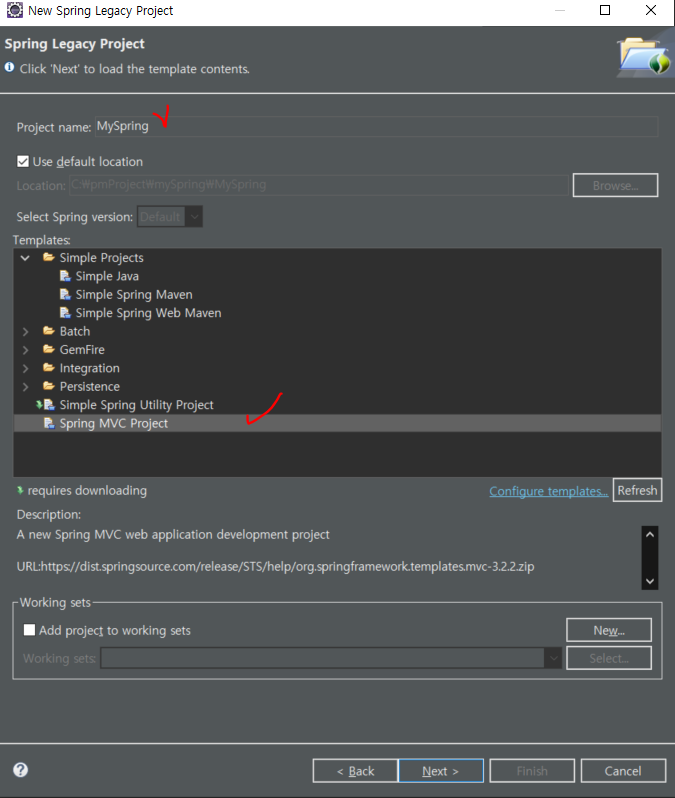Viewport: 675px width, 798px height.
Task: Click the New working set button
Action: [x=609, y=630]
